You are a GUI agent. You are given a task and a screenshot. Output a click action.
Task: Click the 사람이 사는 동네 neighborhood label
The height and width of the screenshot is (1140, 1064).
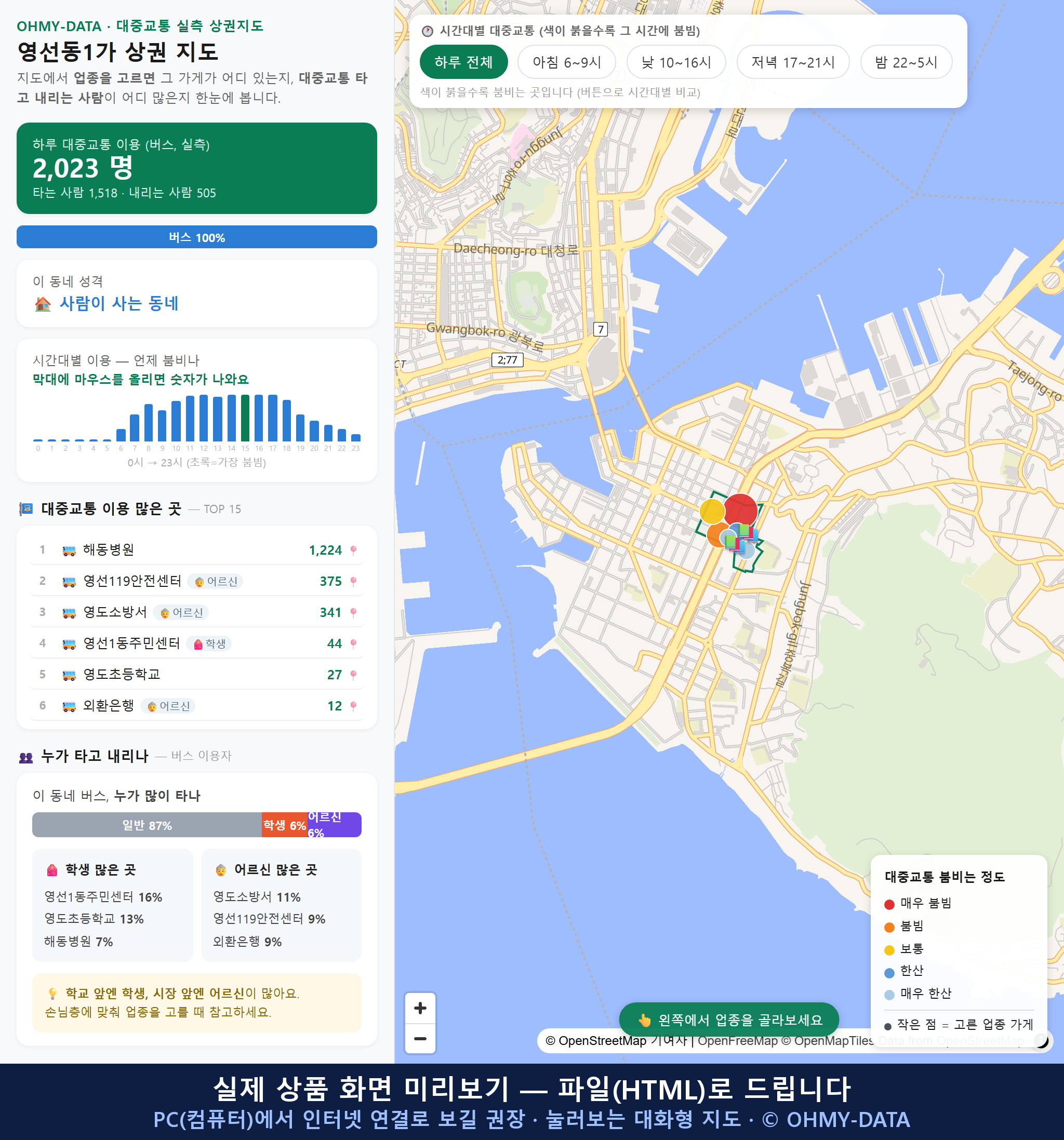pyautogui.click(x=119, y=303)
